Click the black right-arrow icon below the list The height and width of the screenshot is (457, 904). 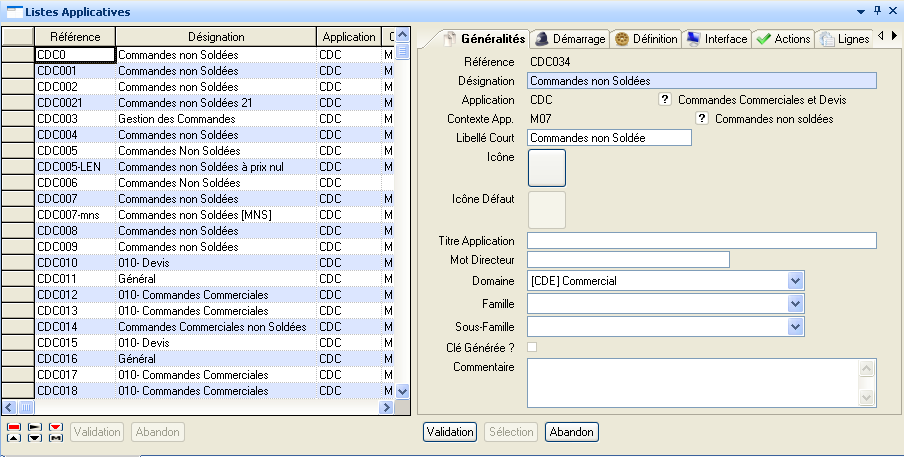point(35,427)
